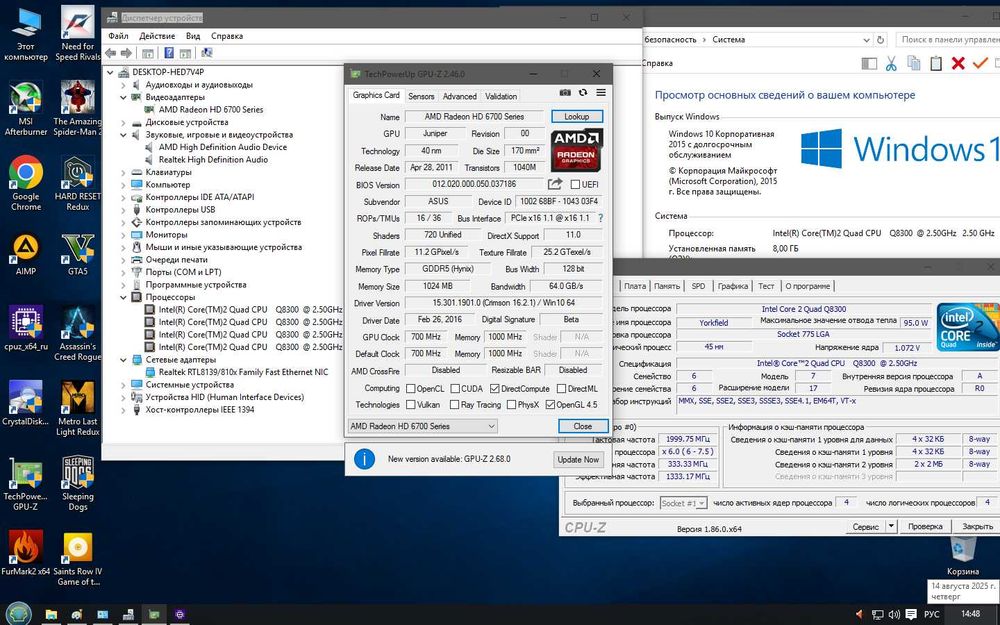
Task: Expand the Контроллеры USB tree node
Action: (x=124, y=210)
